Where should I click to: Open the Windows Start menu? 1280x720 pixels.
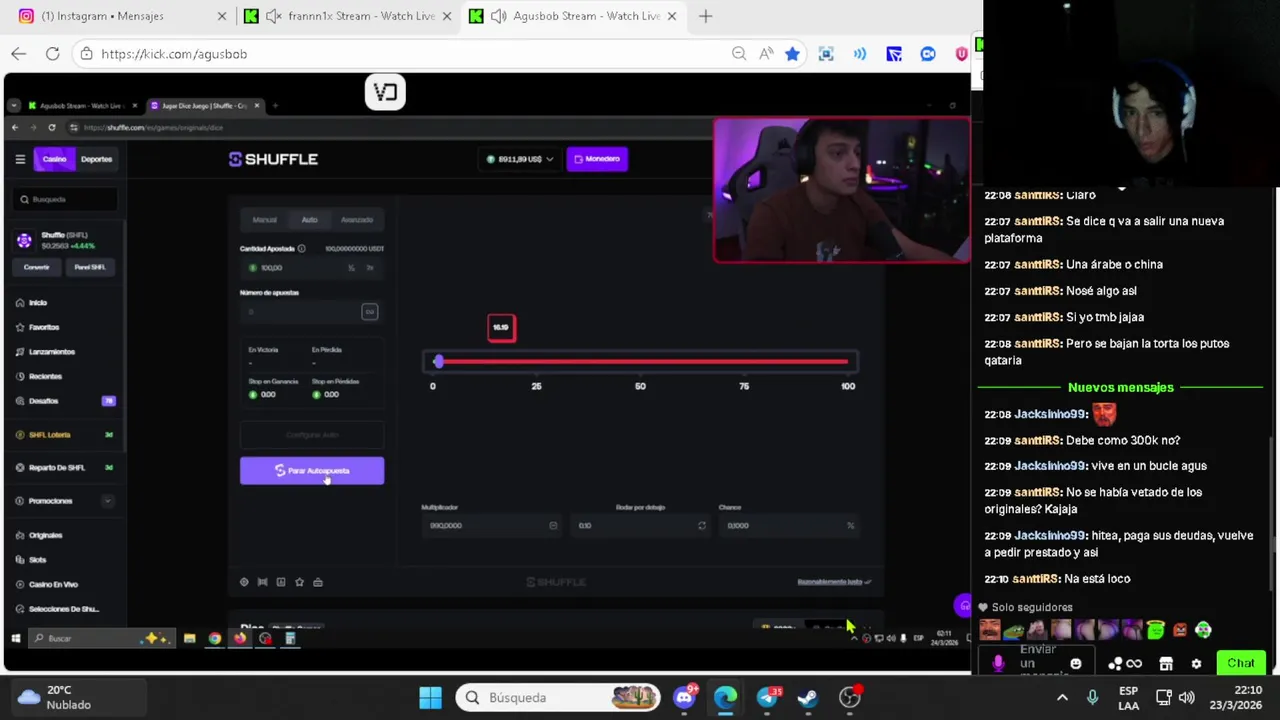(431, 697)
